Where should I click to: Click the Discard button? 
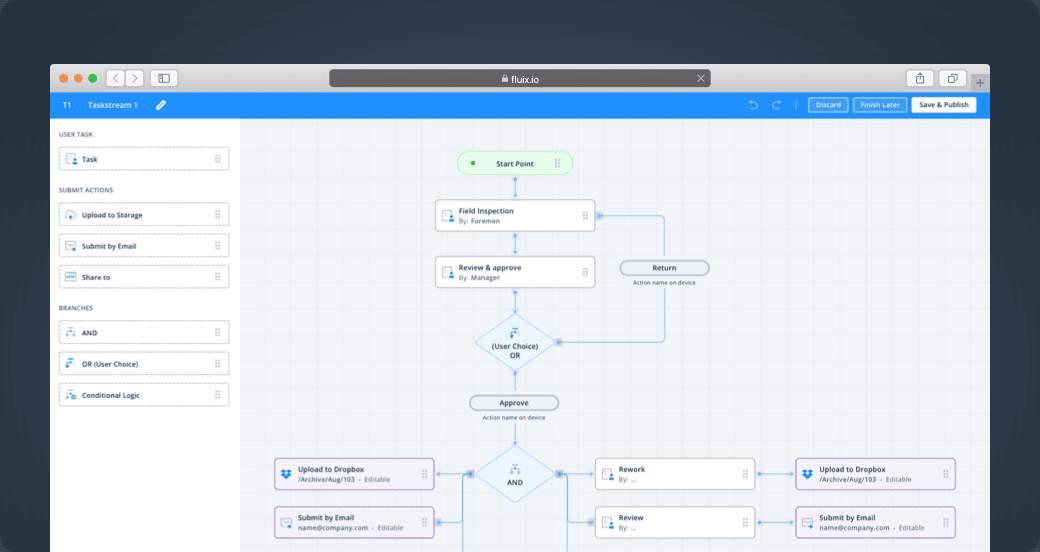point(828,105)
